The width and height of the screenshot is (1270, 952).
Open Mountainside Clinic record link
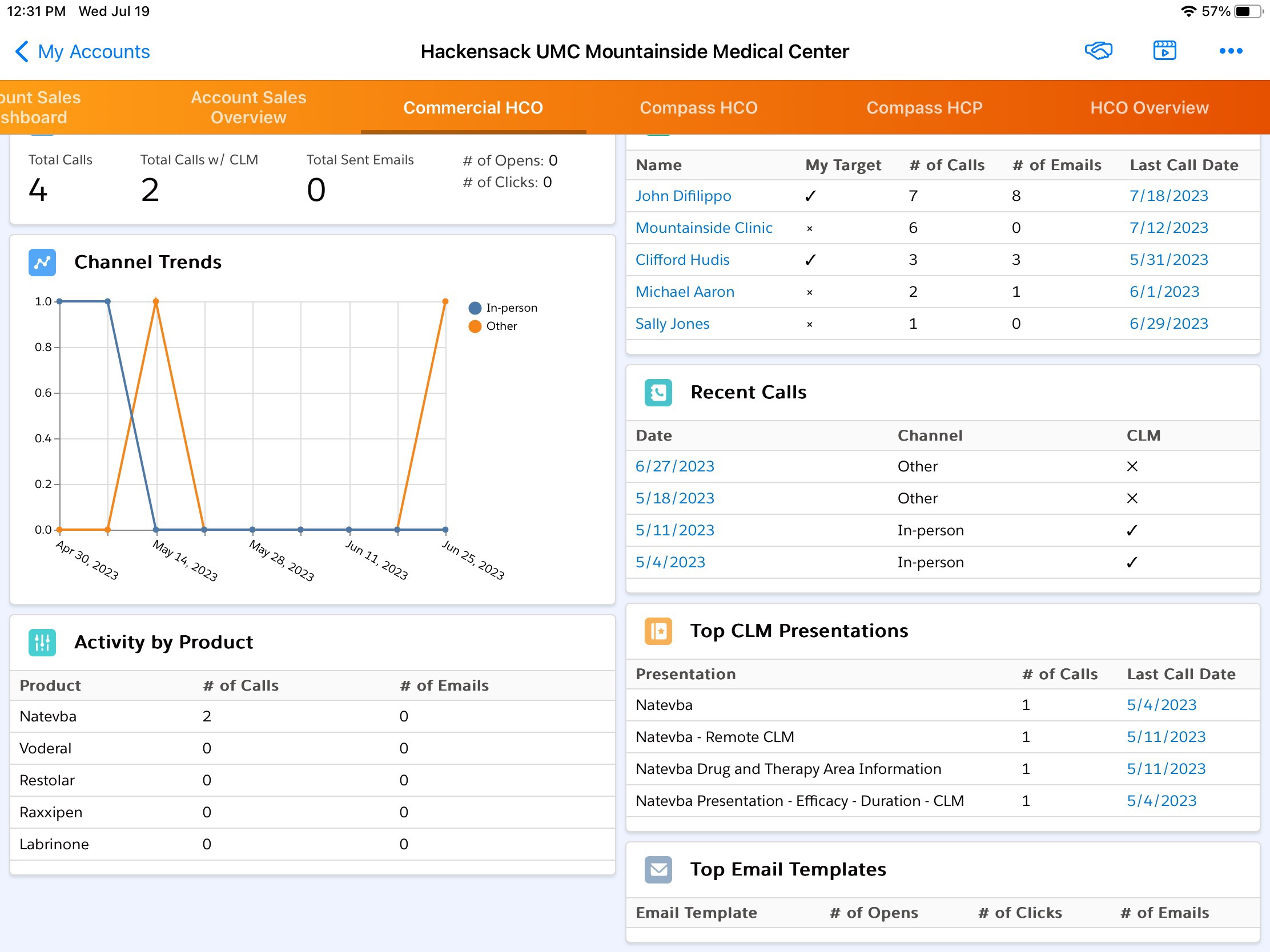point(704,228)
